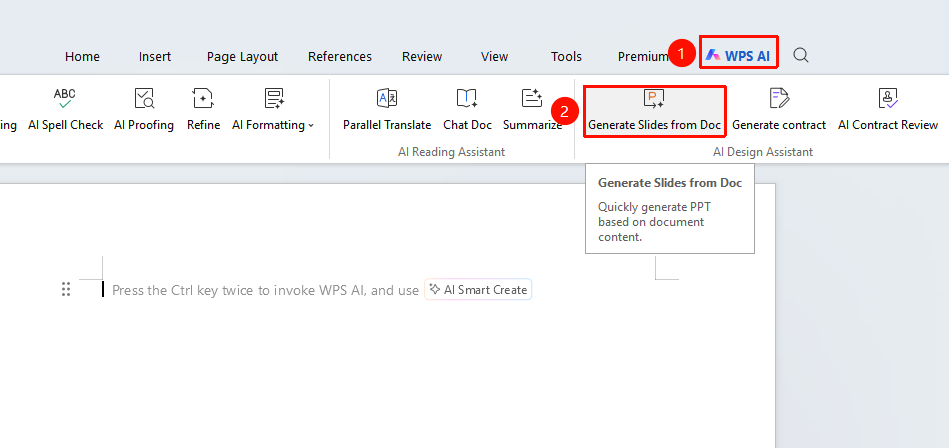Click Generate Slides from Doc
This screenshot has width=949, height=448.
pos(654,111)
